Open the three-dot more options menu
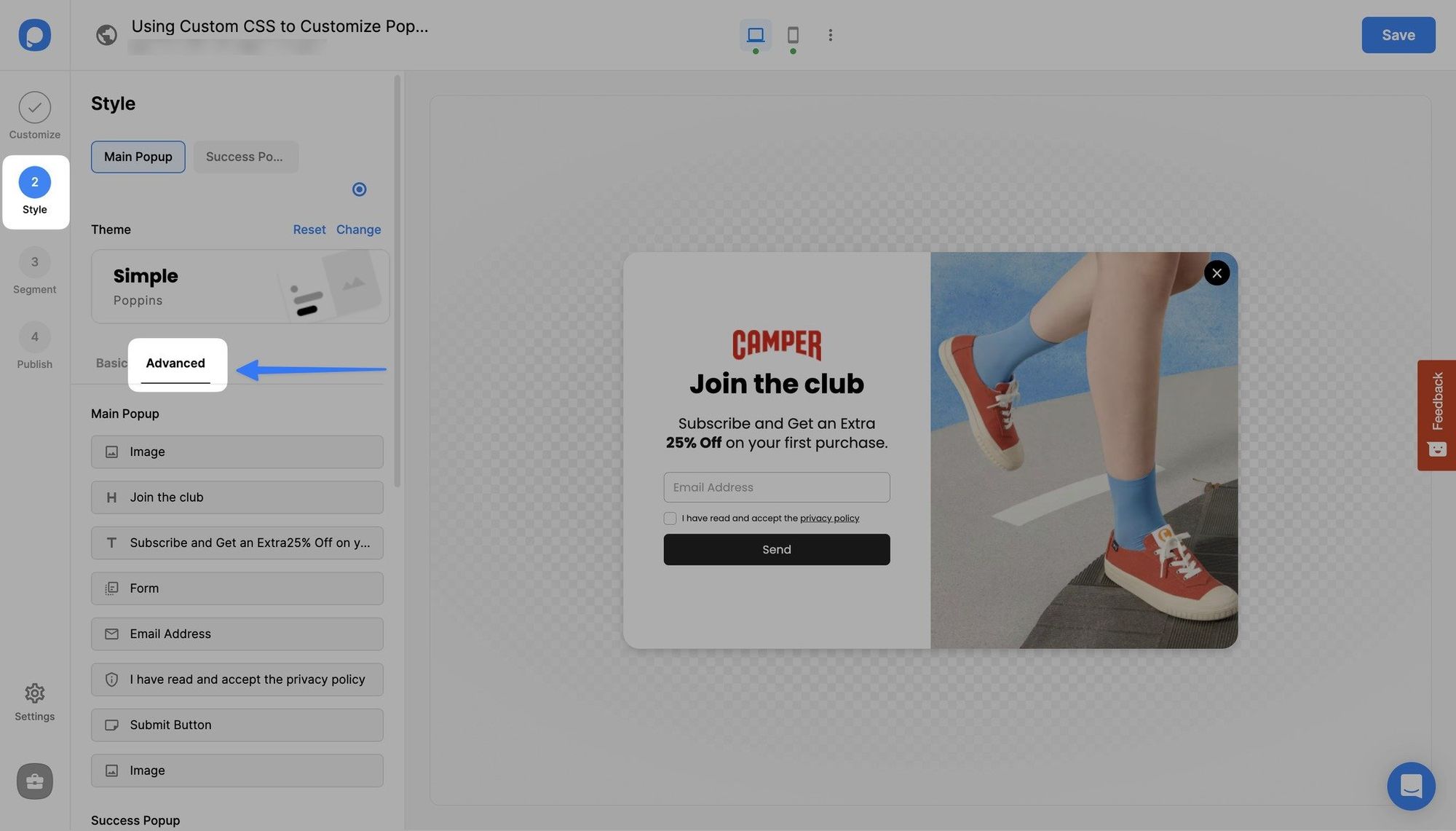The height and width of the screenshot is (831, 1456). [830, 34]
